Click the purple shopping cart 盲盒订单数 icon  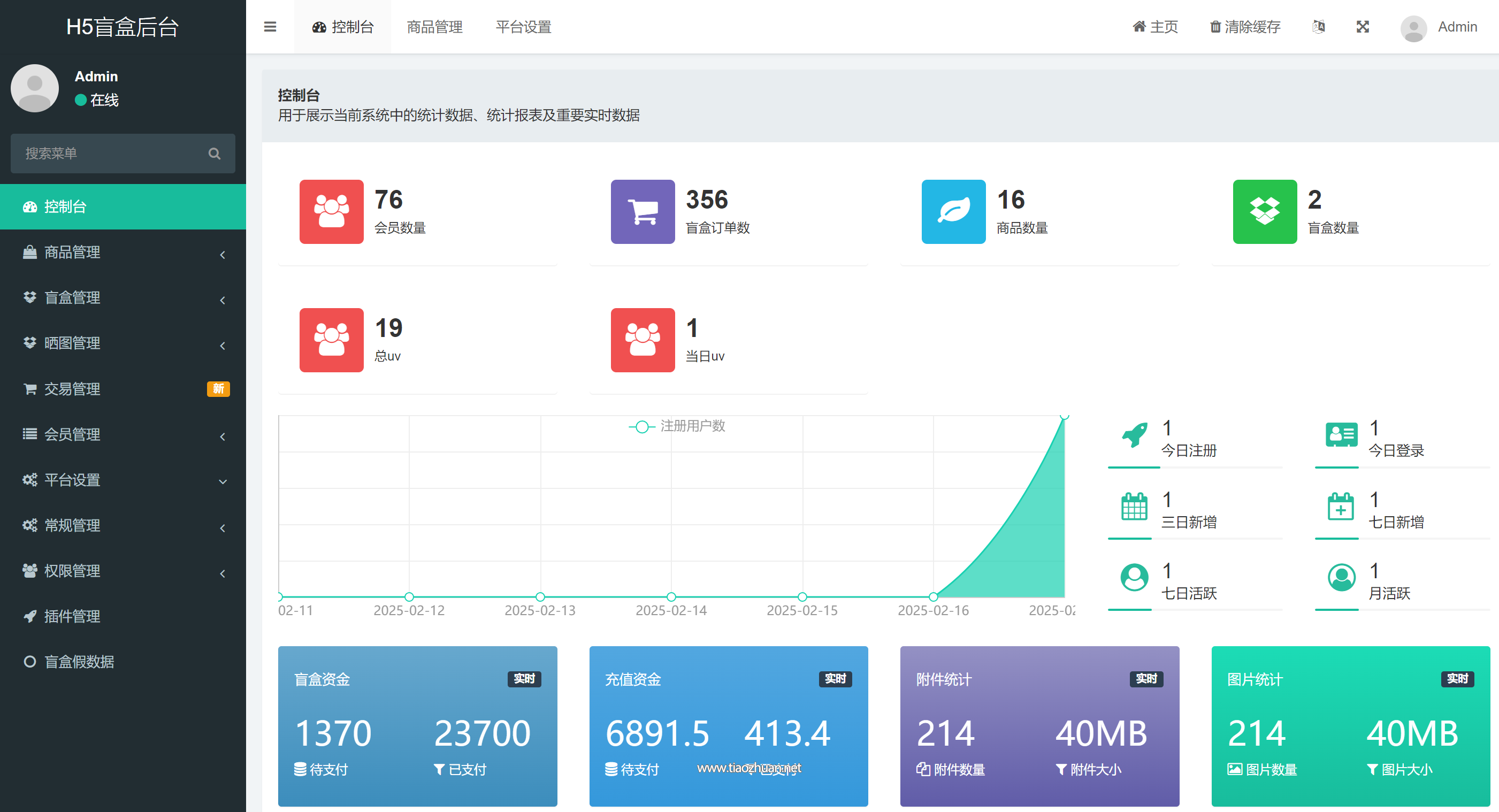(x=643, y=212)
